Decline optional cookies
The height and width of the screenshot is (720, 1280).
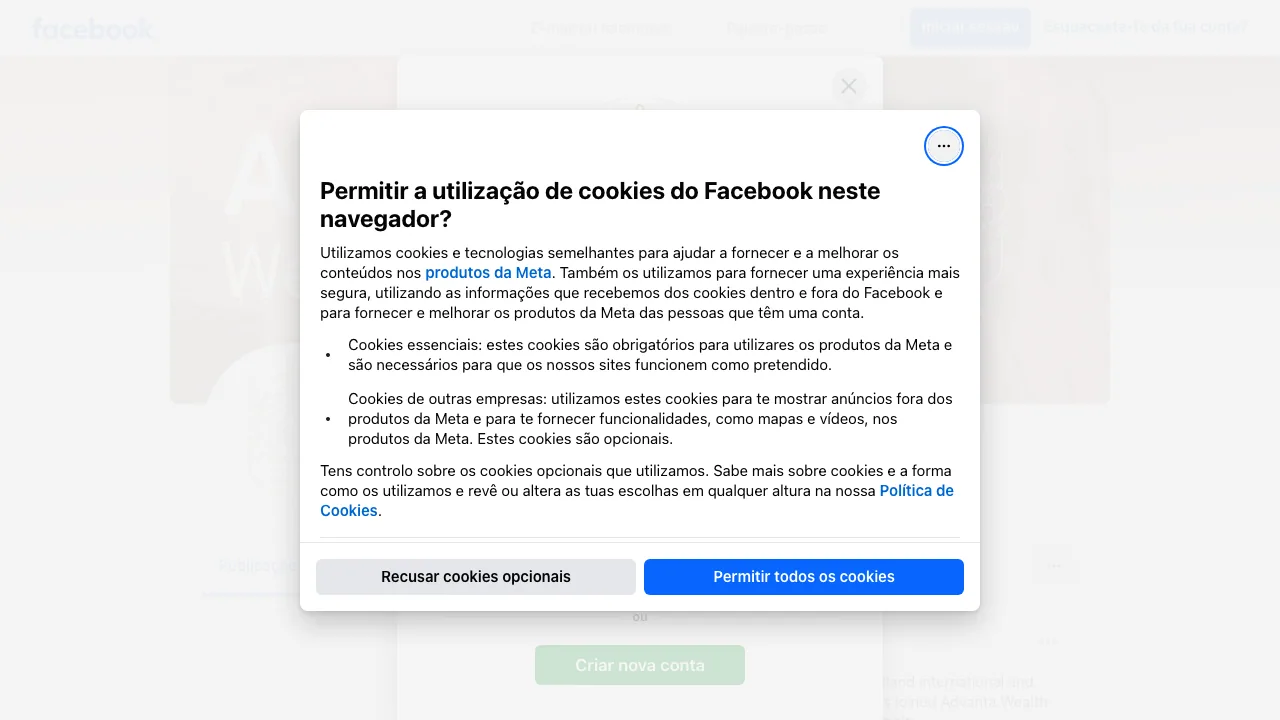(x=476, y=577)
